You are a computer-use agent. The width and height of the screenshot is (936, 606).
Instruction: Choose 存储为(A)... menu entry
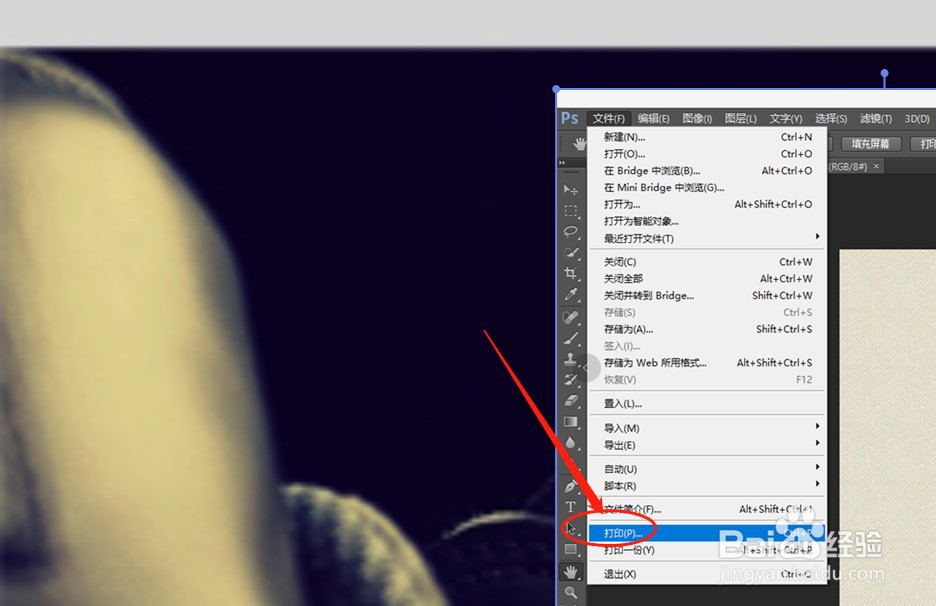coord(707,329)
